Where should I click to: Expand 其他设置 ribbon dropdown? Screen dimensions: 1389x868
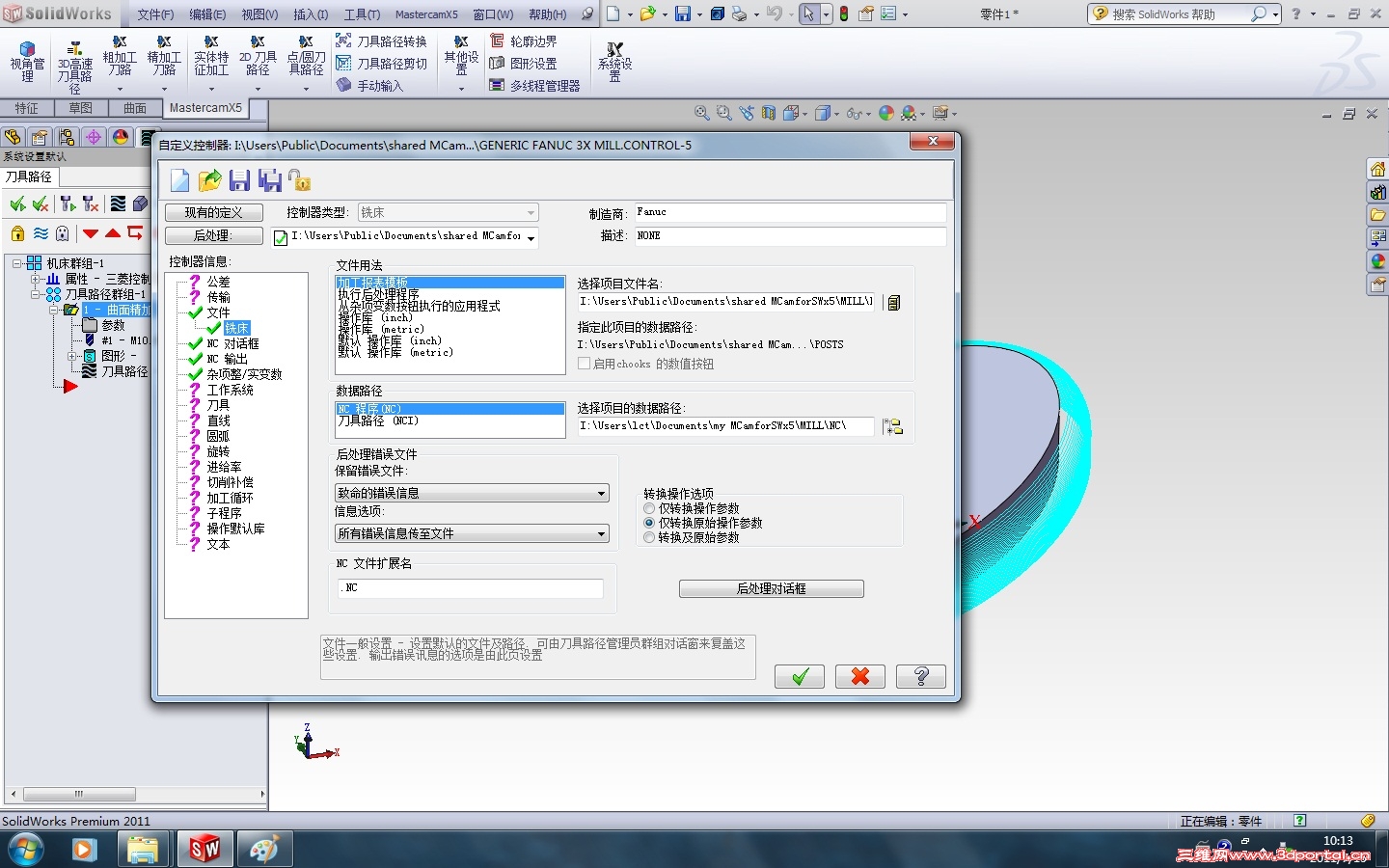coord(461,89)
